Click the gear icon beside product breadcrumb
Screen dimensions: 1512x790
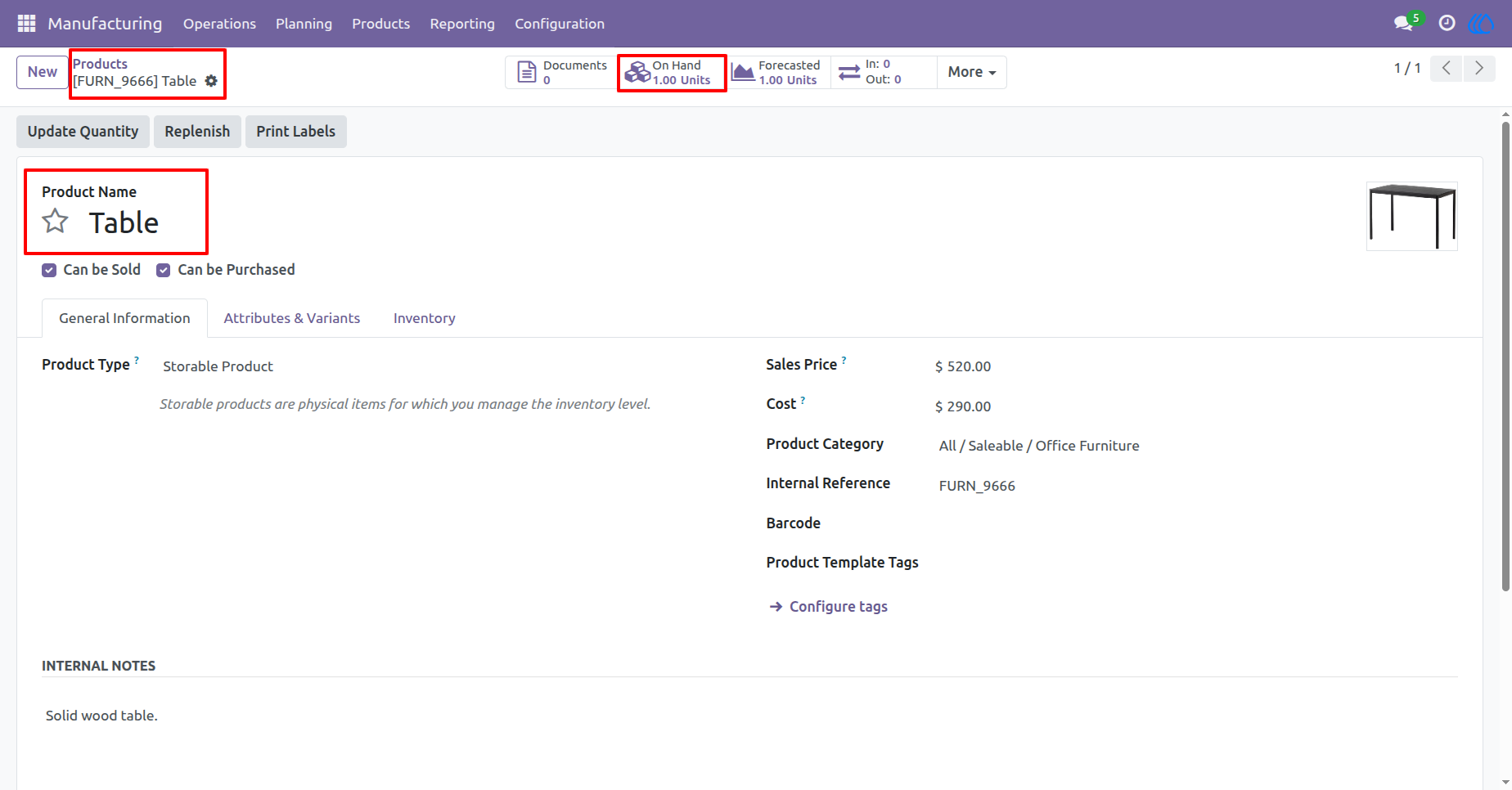[211, 81]
